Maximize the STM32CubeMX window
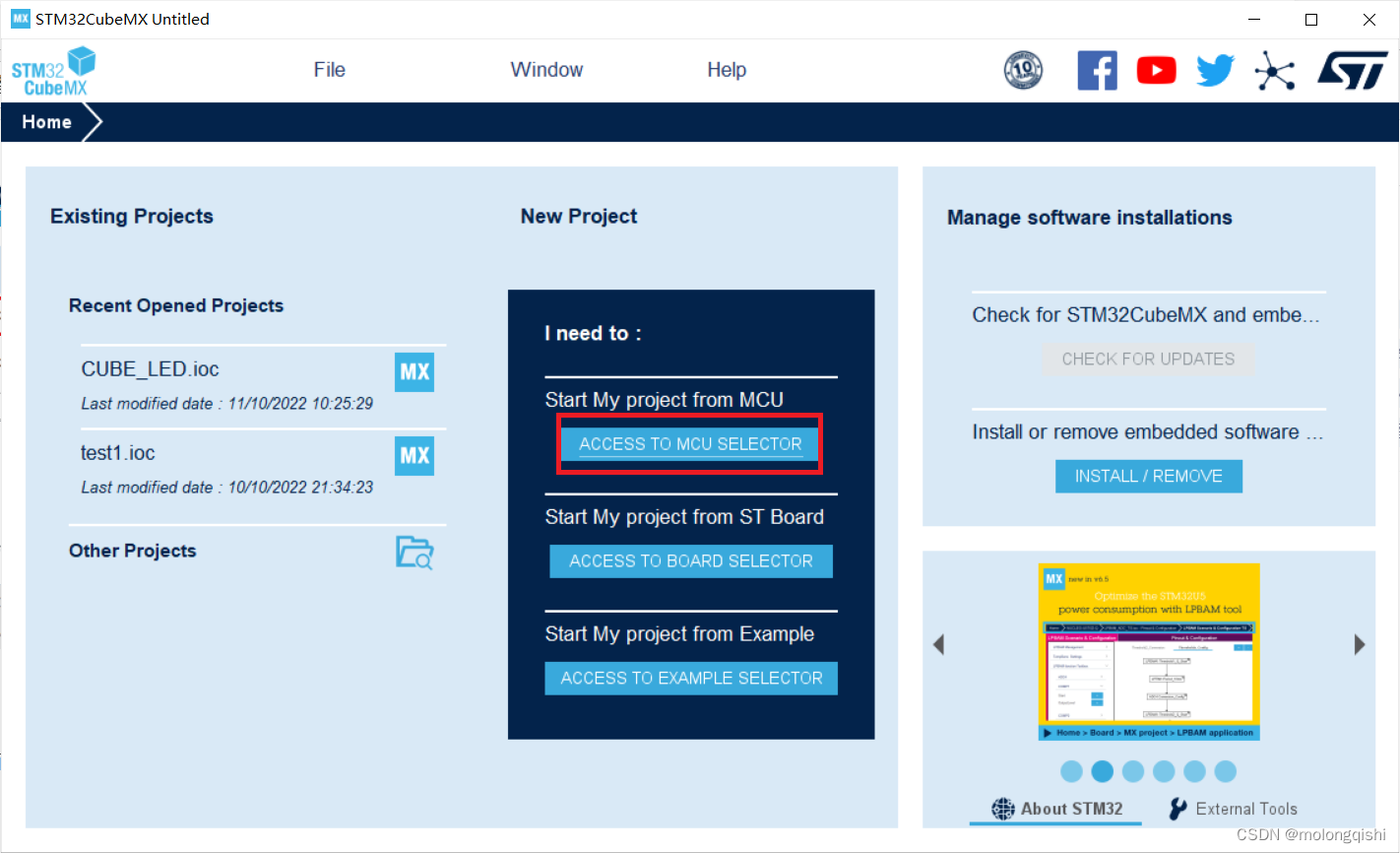Viewport: 1400px width, 853px height. point(1311,20)
